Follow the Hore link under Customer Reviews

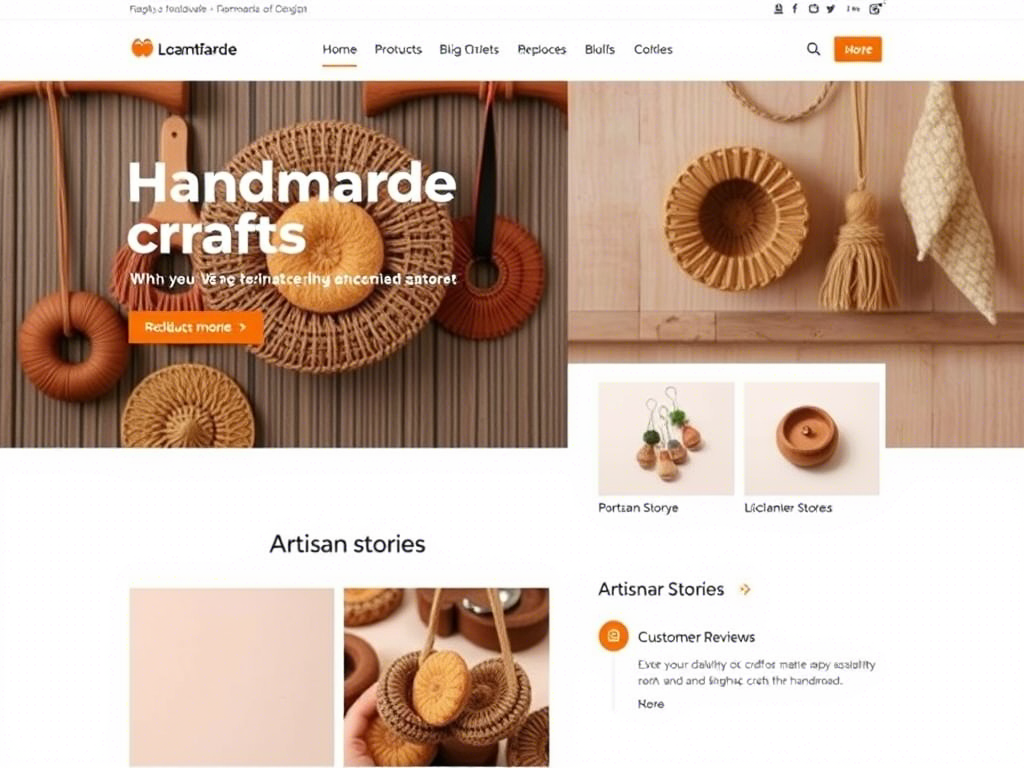tap(650, 704)
